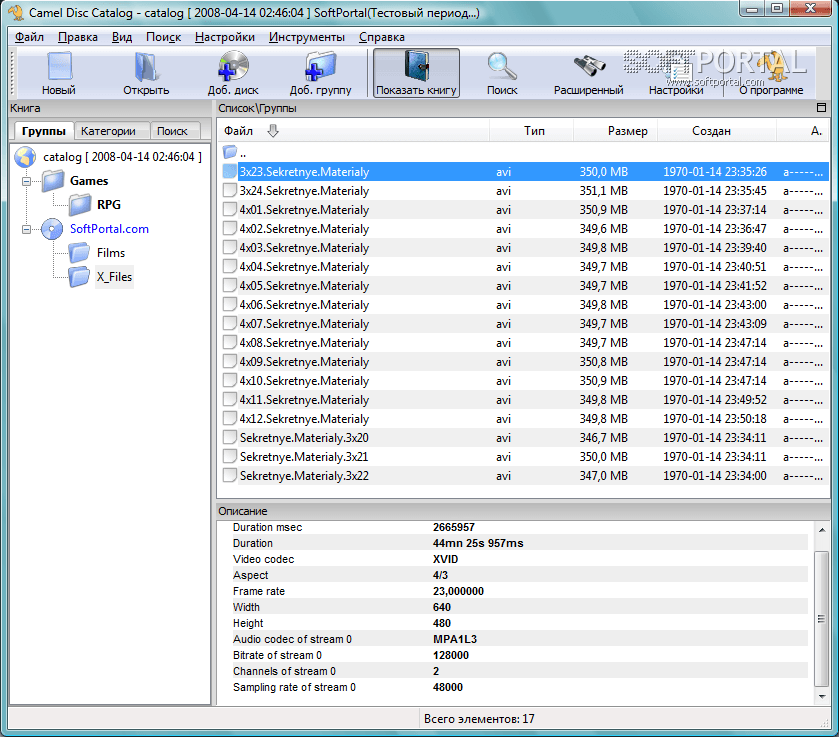Toggle the Показать книгу button
This screenshot has height=737, width=839.
pyautogui.click(x=416, y=73)
